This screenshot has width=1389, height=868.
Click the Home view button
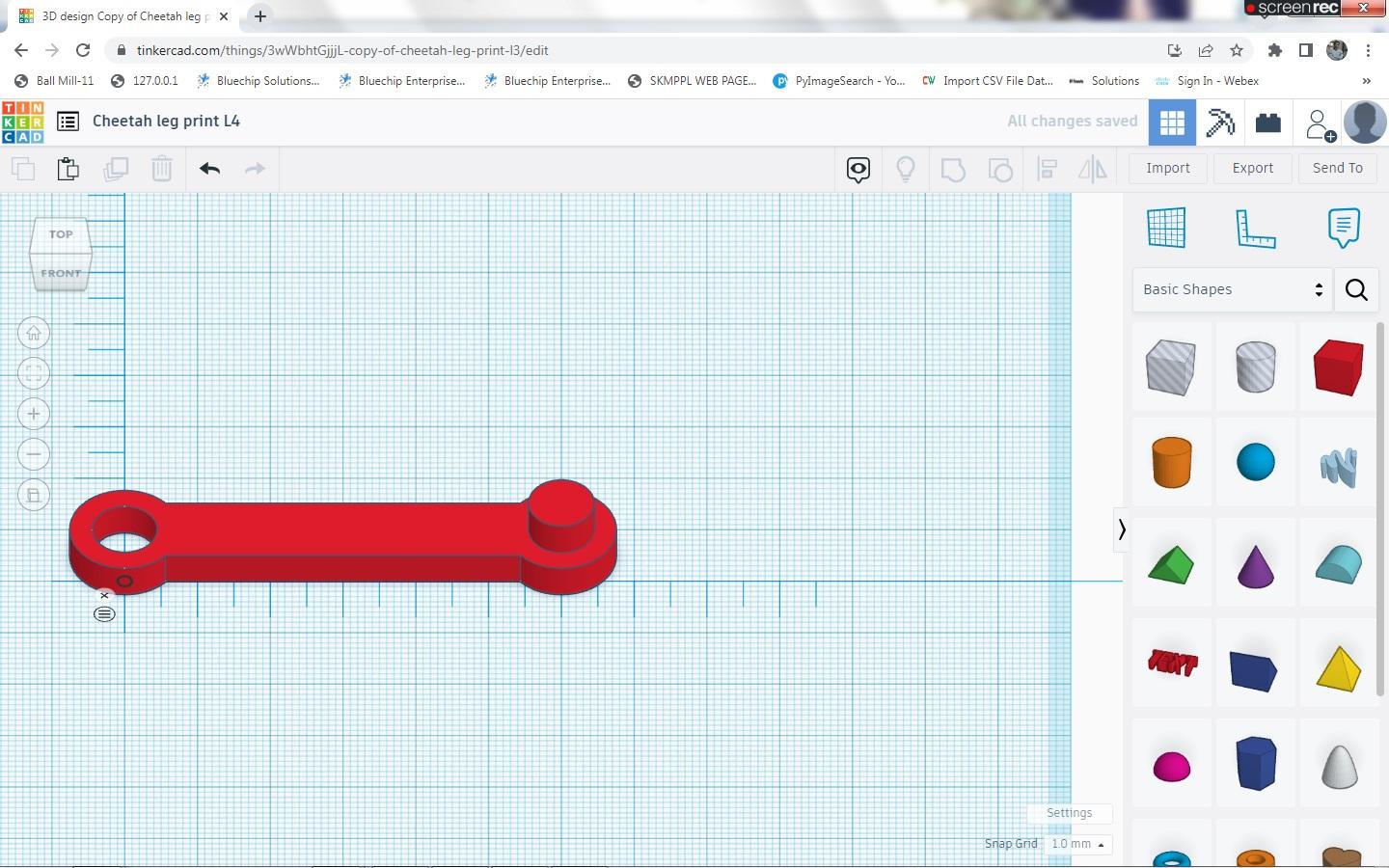point(34,334)
